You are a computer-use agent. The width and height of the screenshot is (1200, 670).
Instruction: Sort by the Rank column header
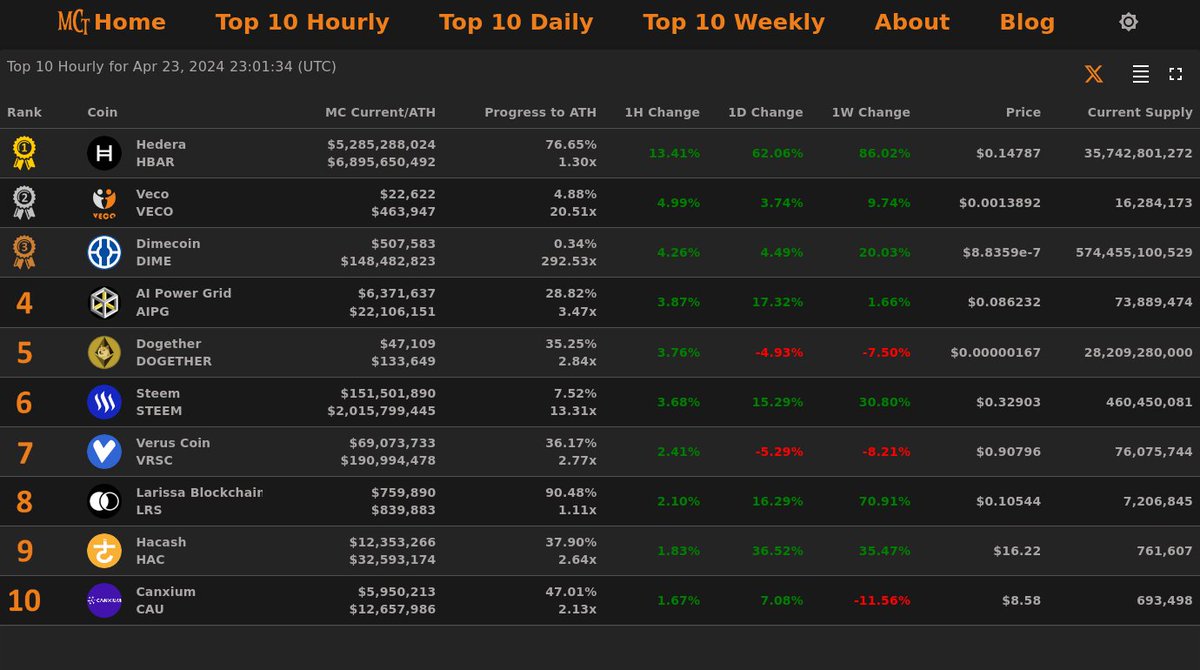coord(25,112)
